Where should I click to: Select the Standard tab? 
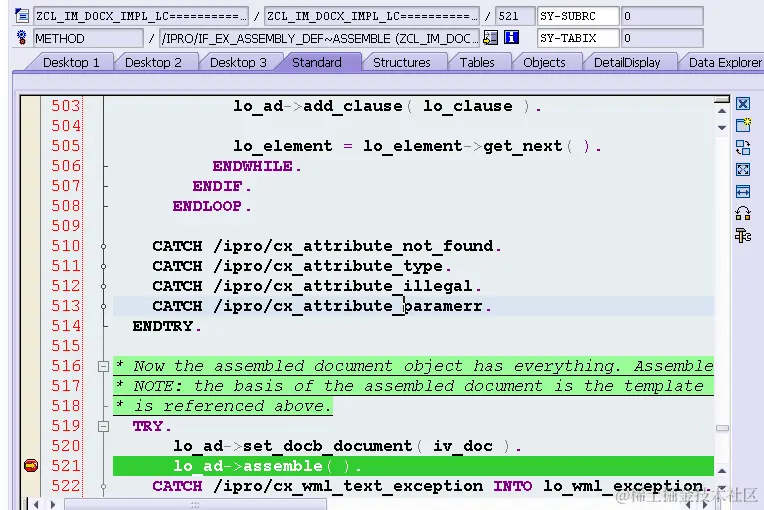(317, 63)
